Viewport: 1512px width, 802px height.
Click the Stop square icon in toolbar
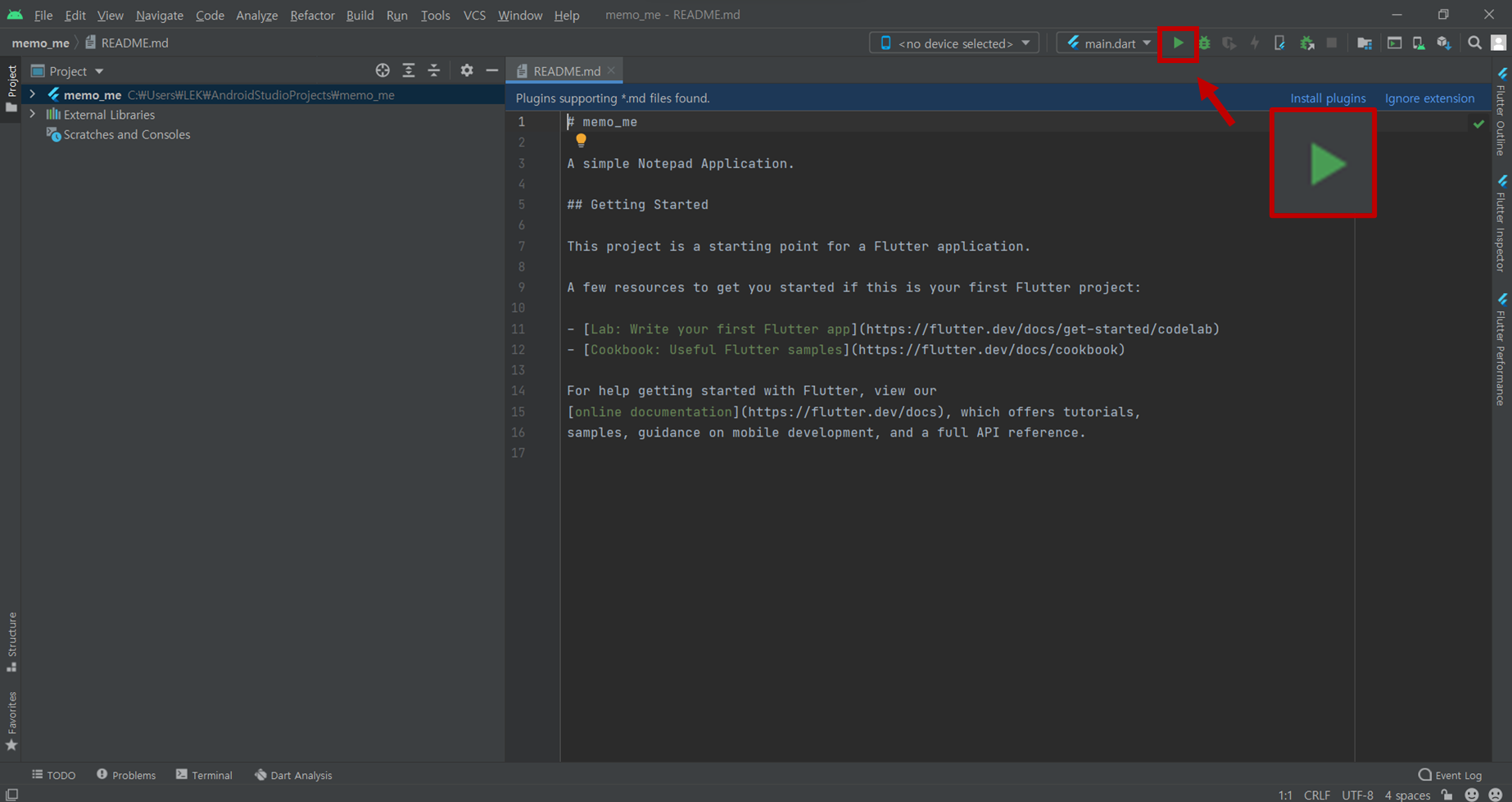point(1332,43)
